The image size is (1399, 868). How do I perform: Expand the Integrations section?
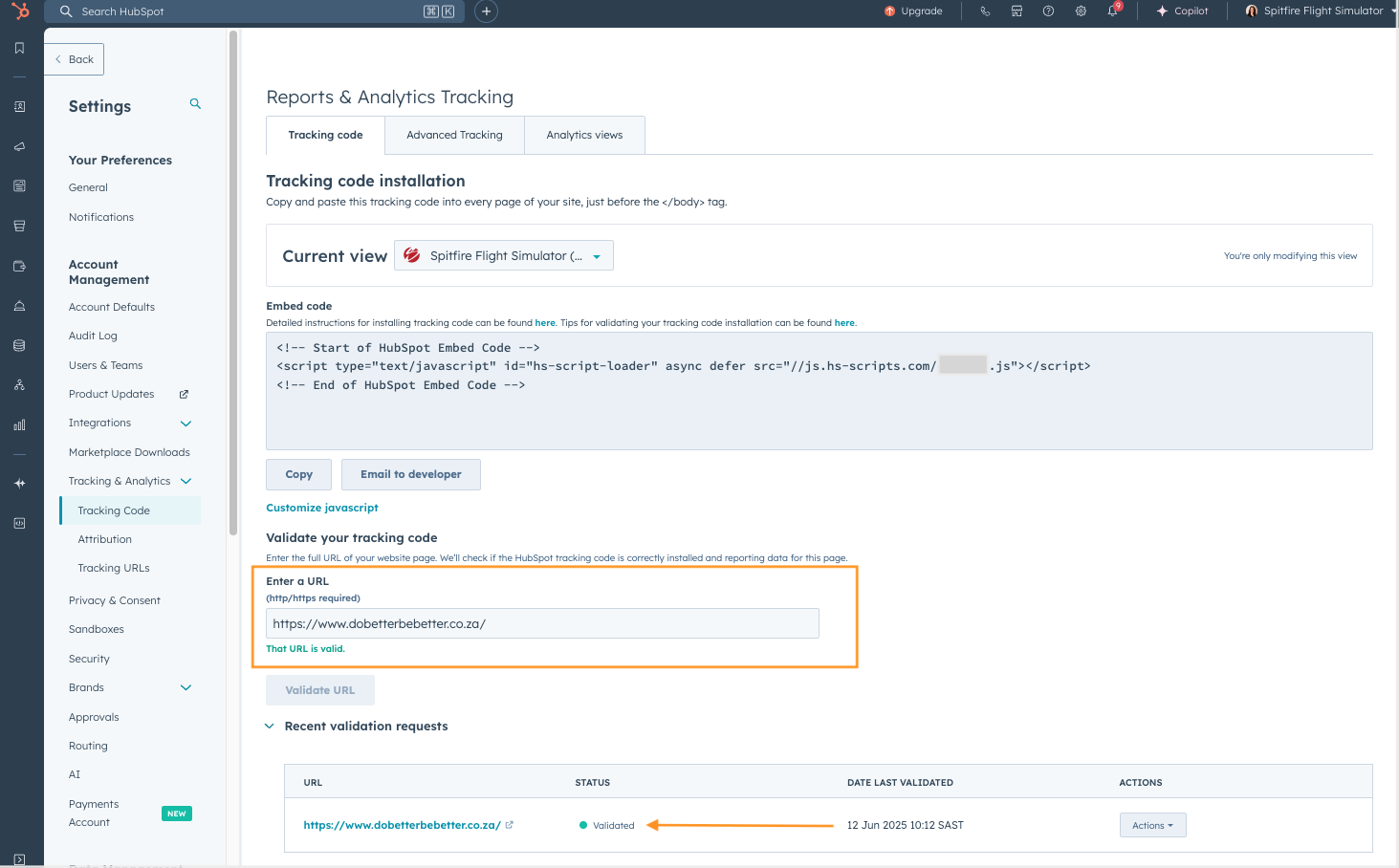tap(186, 423)
